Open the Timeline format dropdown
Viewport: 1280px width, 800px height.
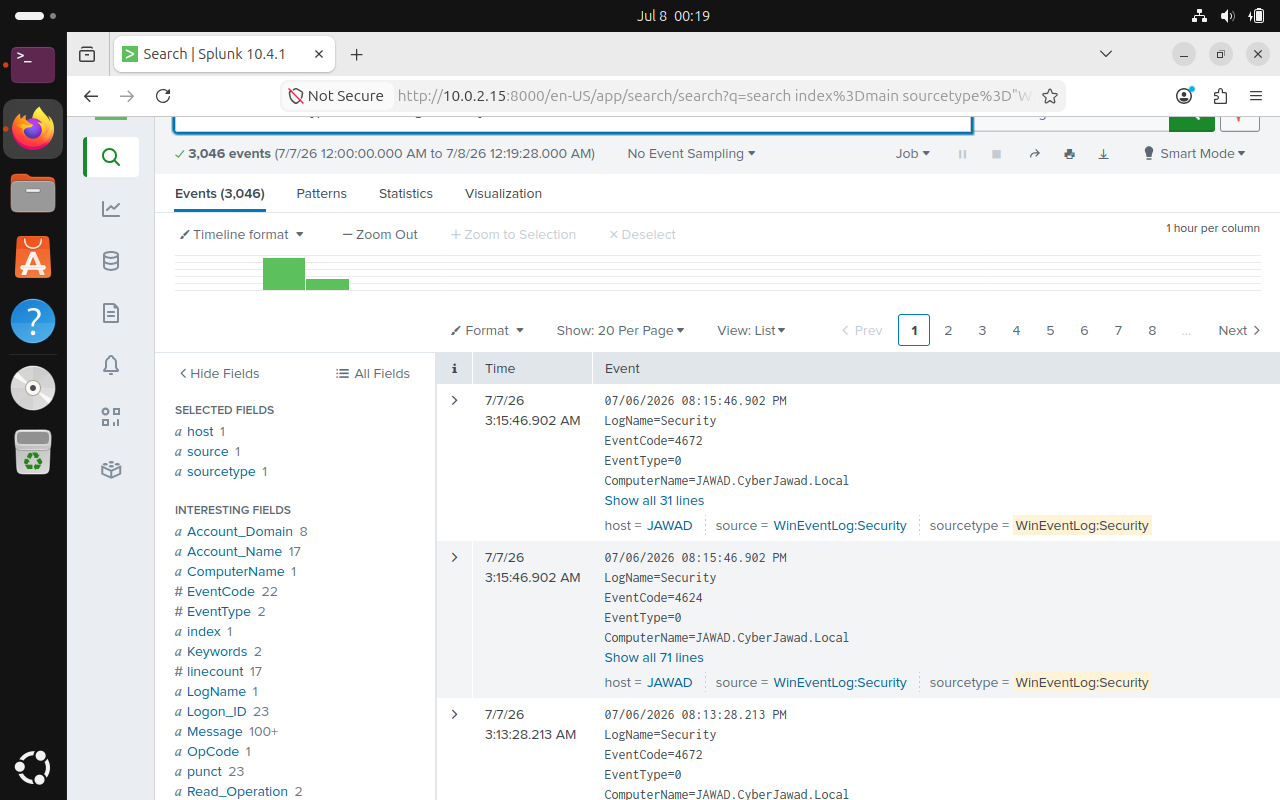click(241, 234)
